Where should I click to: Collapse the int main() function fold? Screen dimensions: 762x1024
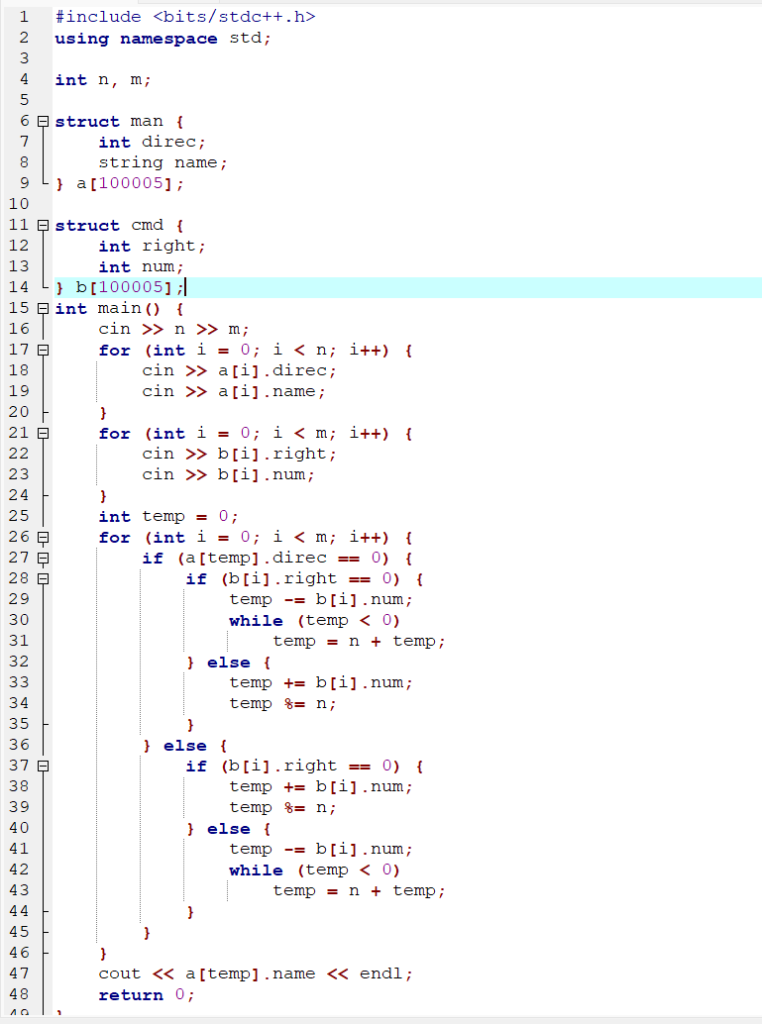(x=41, y=309)
